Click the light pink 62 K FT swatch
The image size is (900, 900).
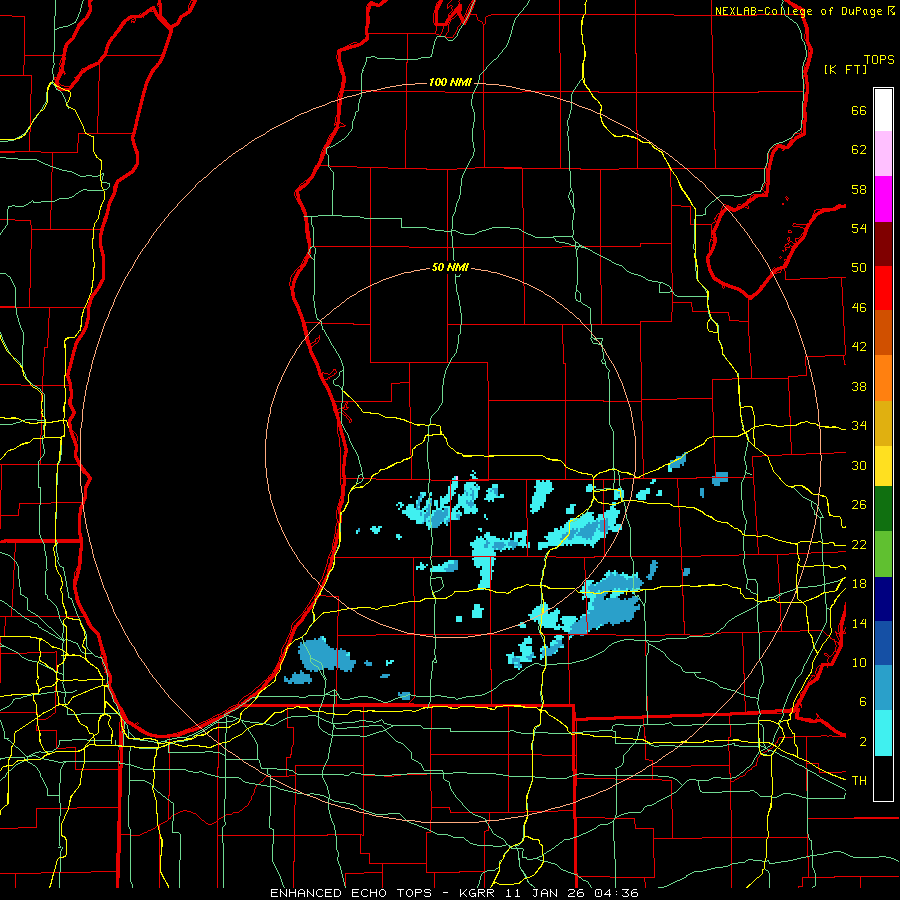[x=883, y=153]
